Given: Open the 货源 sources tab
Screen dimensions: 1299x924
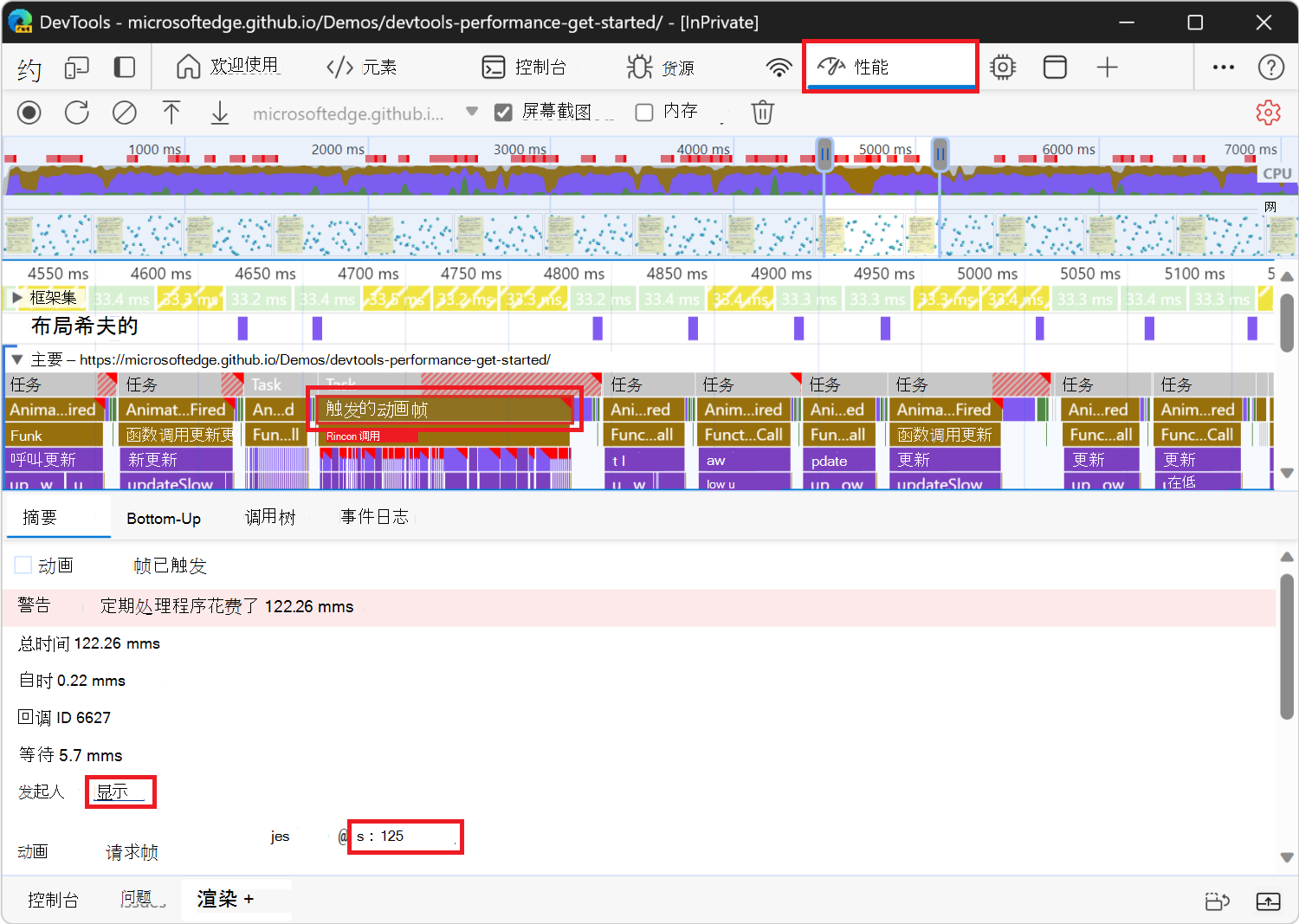Looking at the screenshot, I should (661, 67).
